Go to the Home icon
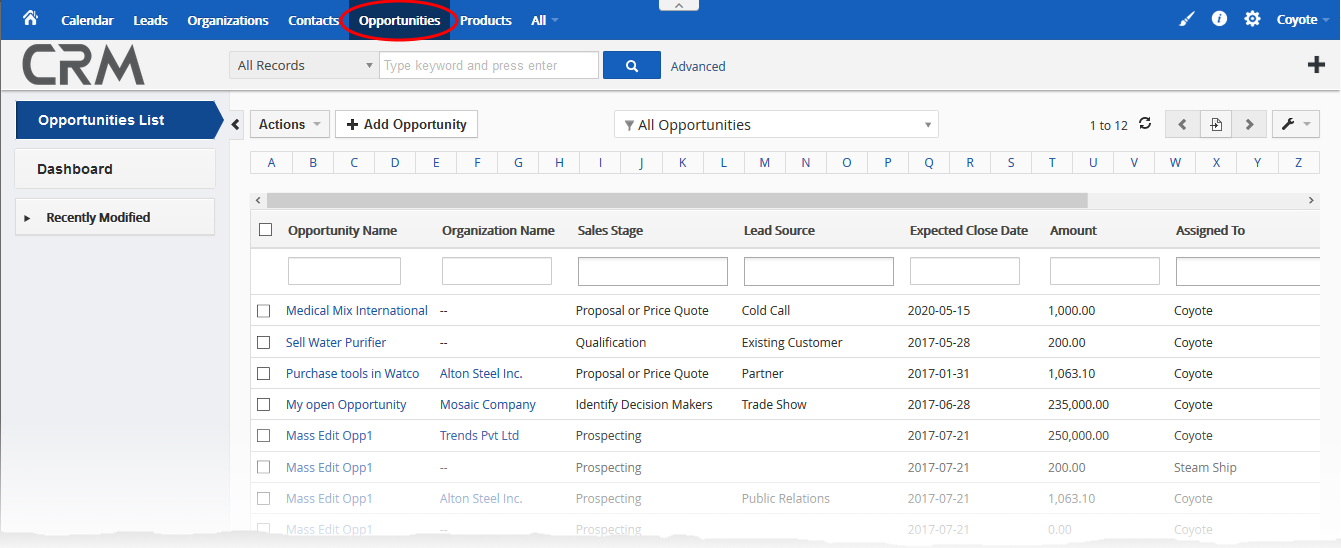Image resolution: width=1341 pixels, height=548 pixels. point(30,18)
